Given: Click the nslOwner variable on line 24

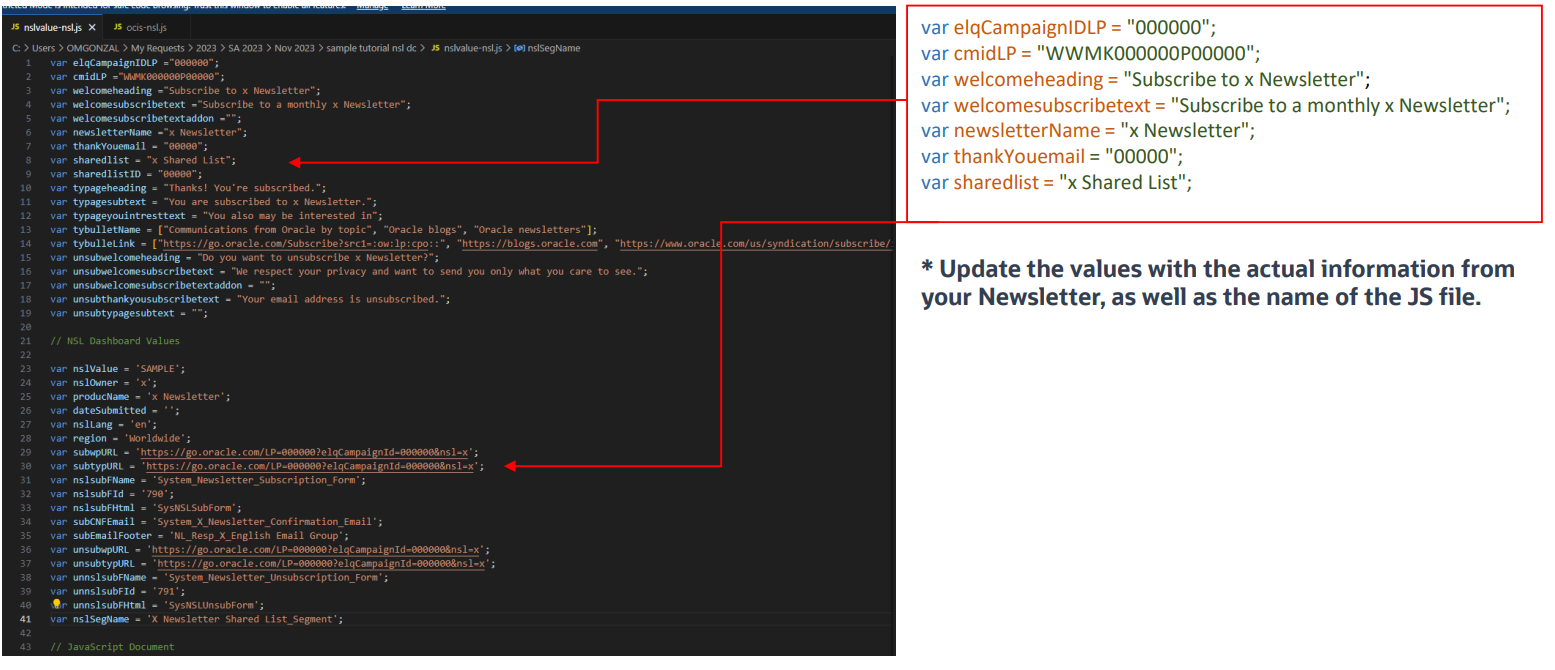Looking at the screenshot, I should point(98,383).
